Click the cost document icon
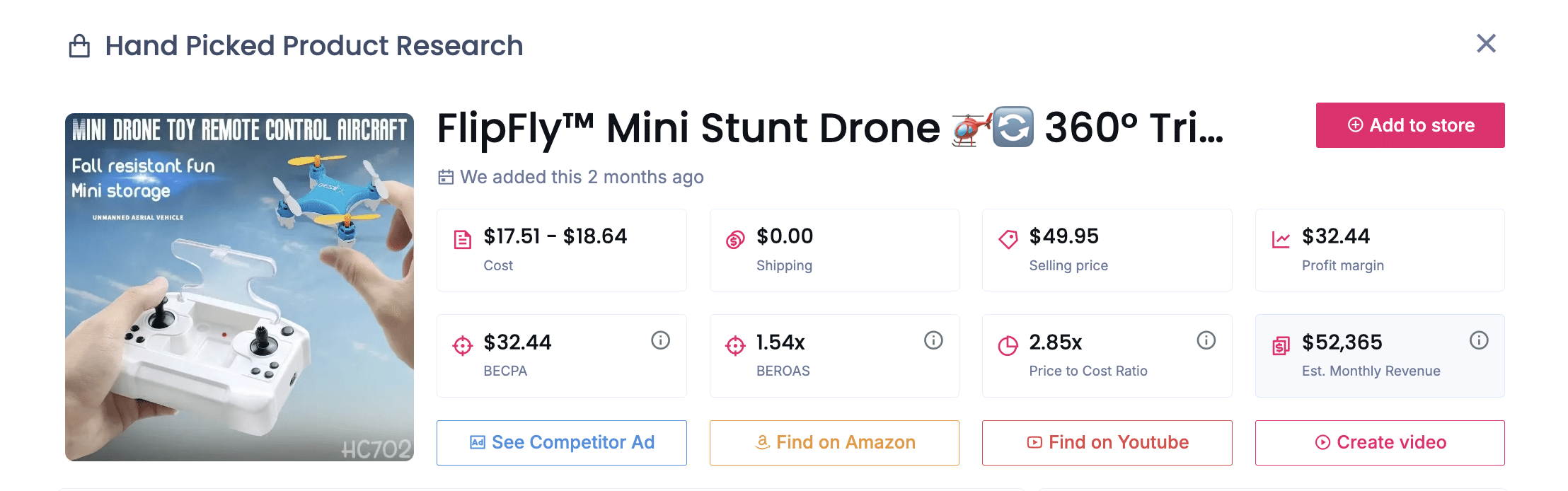Image resolution: width=1568 pixels, height=491 pixels. pyautogui.click(x=462, y=241)
